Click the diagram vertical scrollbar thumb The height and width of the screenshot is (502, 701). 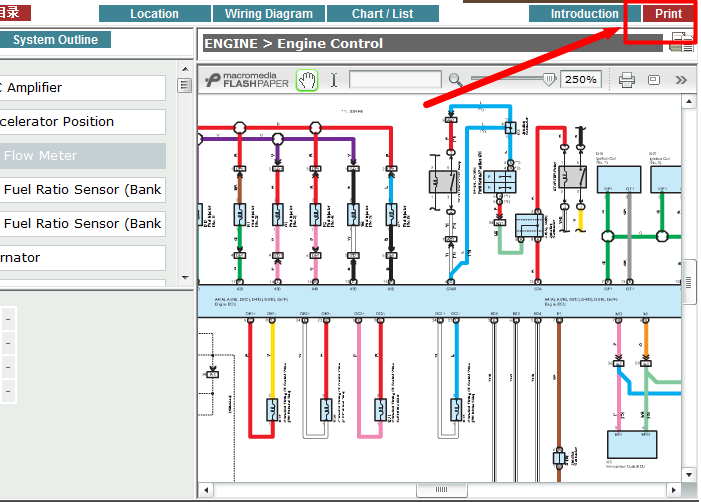click(688, 282)
